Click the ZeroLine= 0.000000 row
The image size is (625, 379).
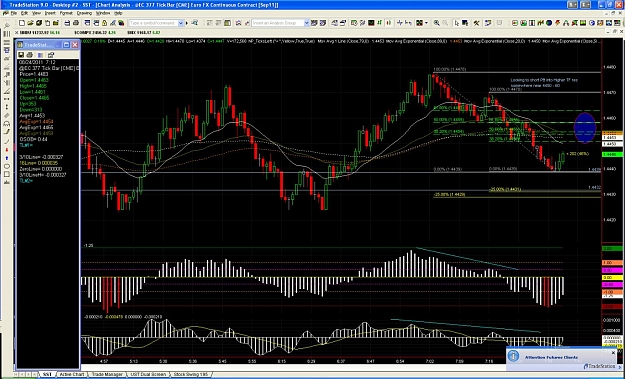click(41, 169)
